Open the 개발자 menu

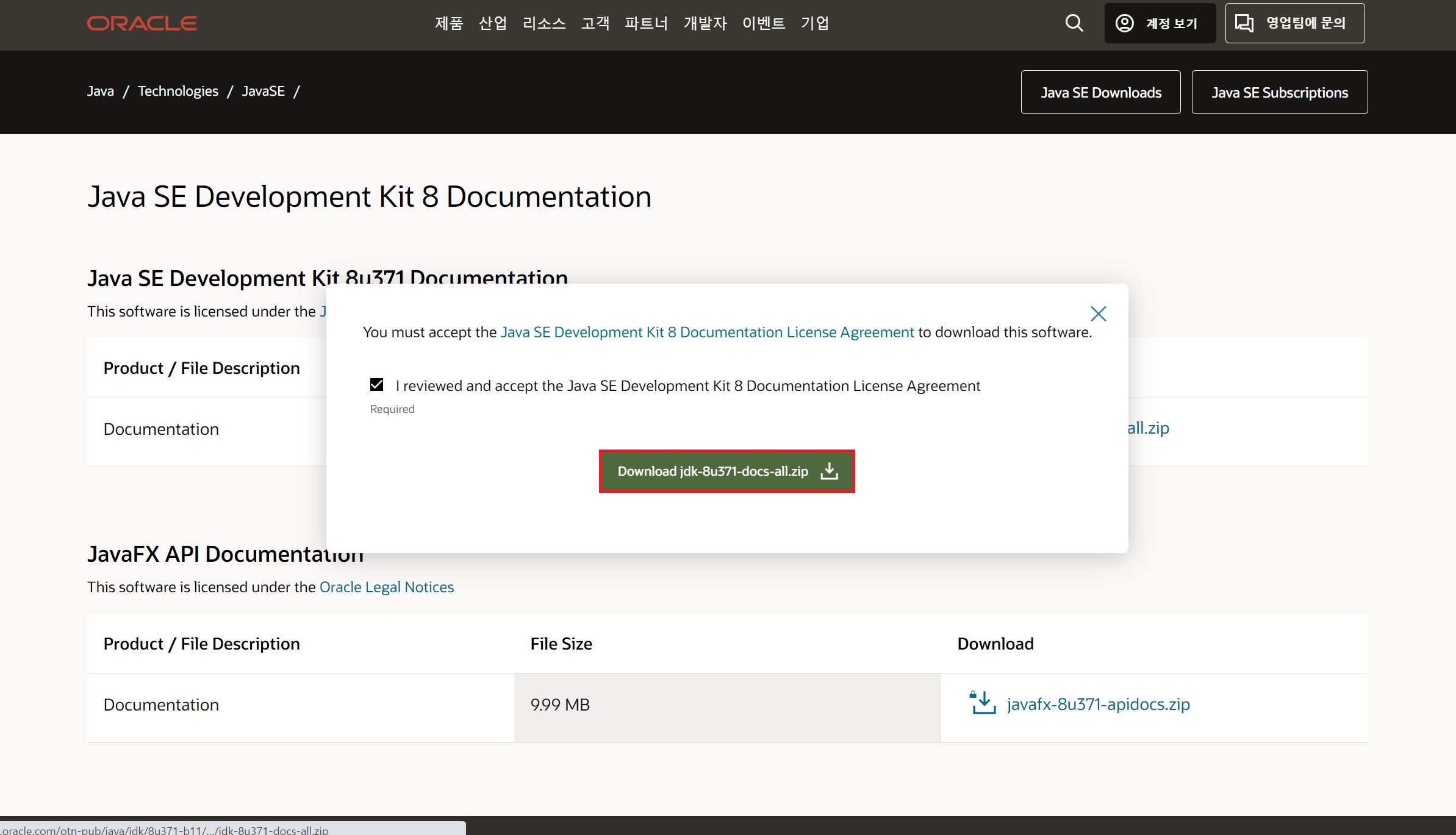(x=705, y=23)
